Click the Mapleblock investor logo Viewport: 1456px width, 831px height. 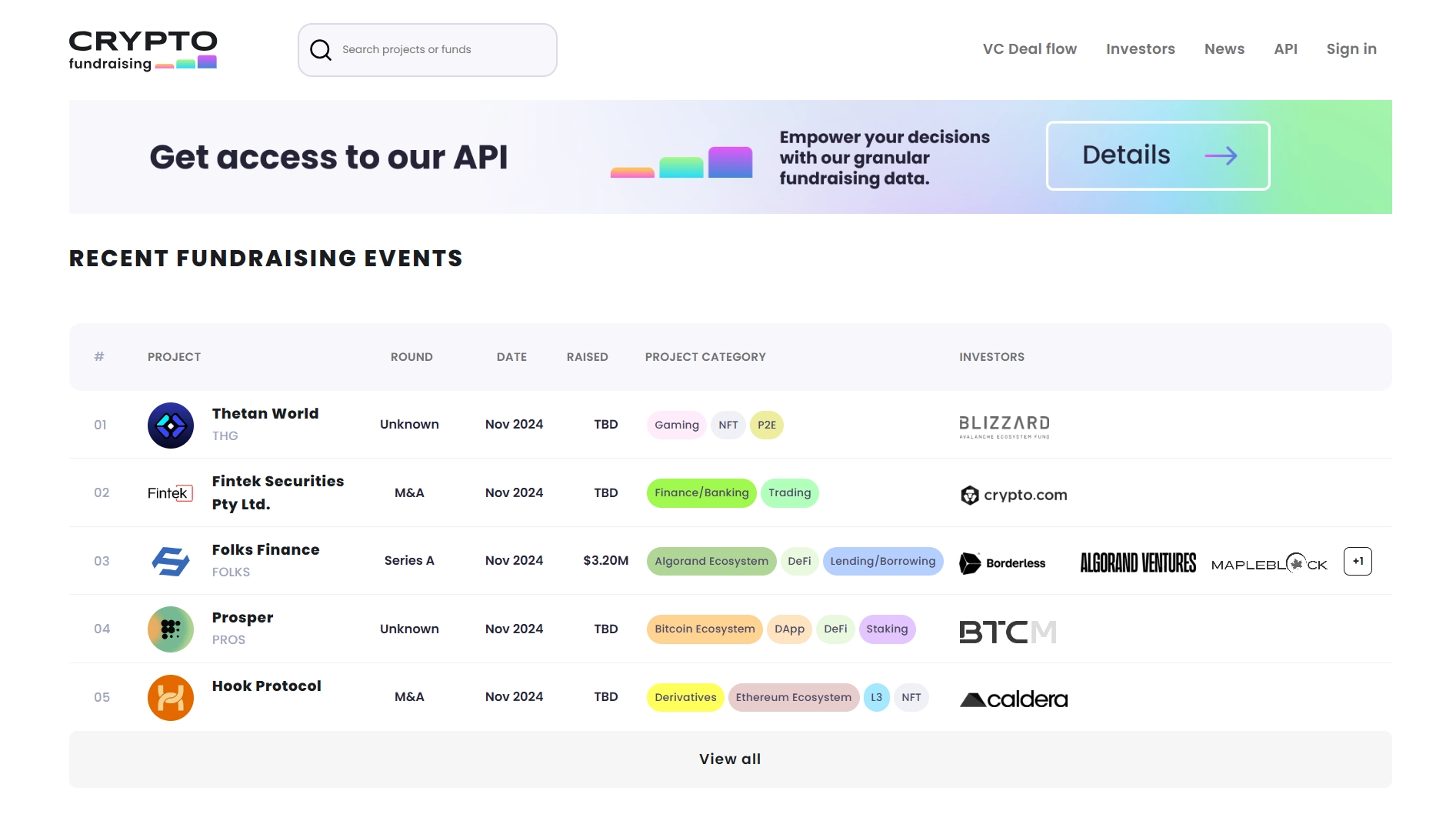pyautogui.click(x=1269, y=564)
